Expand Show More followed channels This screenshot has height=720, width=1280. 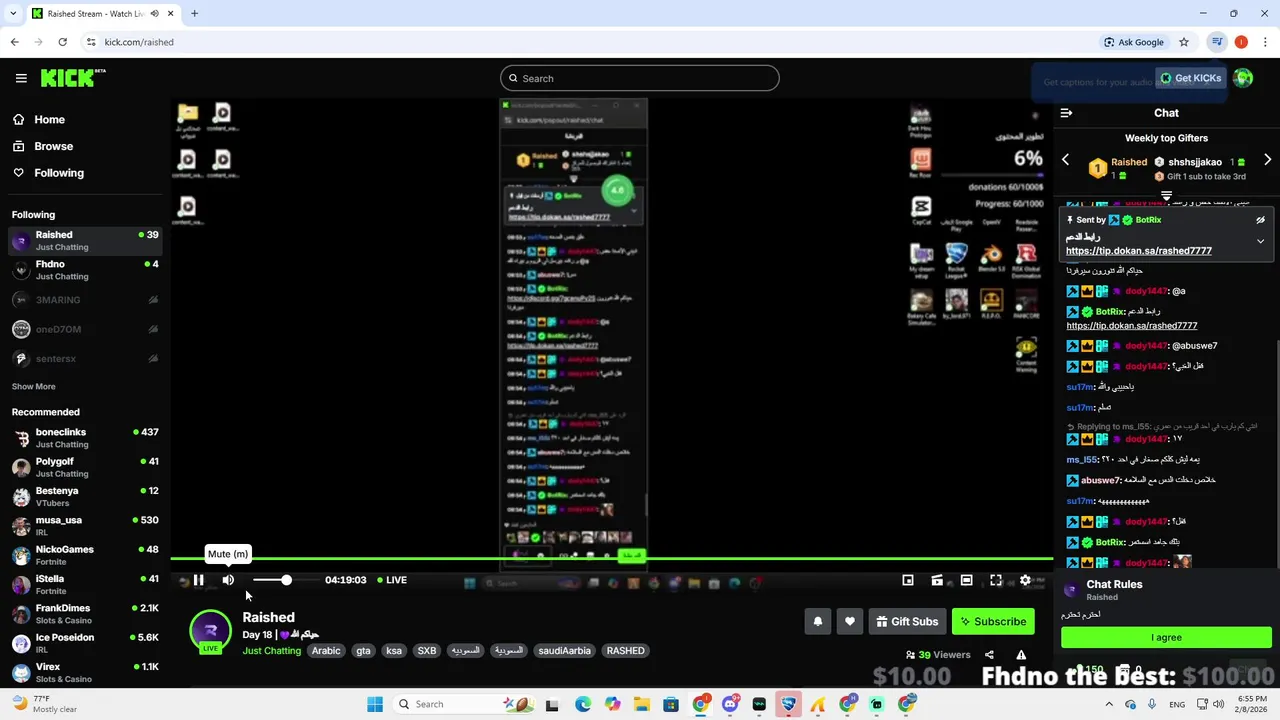coord(33,386)
